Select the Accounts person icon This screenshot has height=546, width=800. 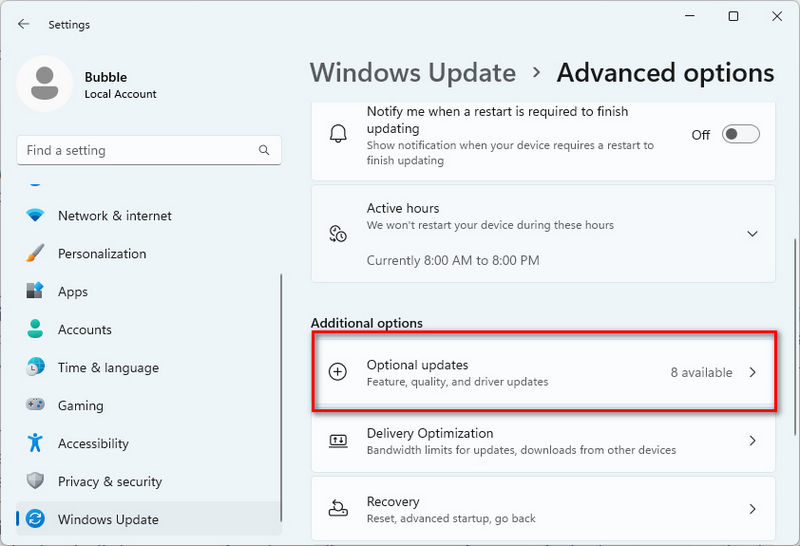[35, 329]
